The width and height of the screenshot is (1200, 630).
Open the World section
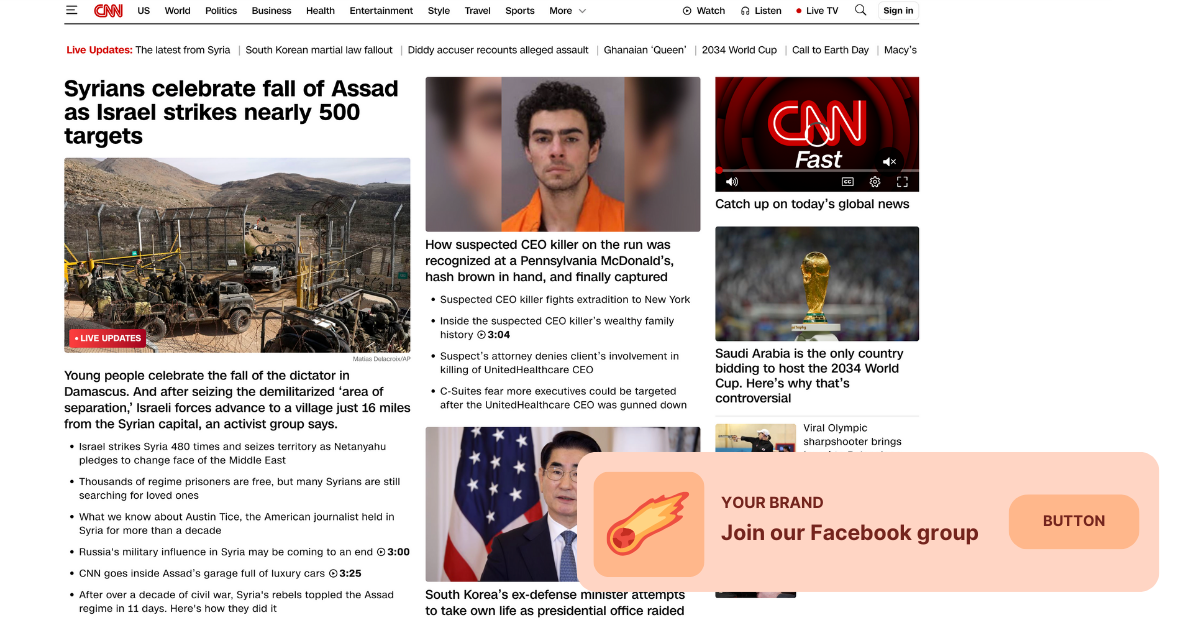(x=178, y=11)
